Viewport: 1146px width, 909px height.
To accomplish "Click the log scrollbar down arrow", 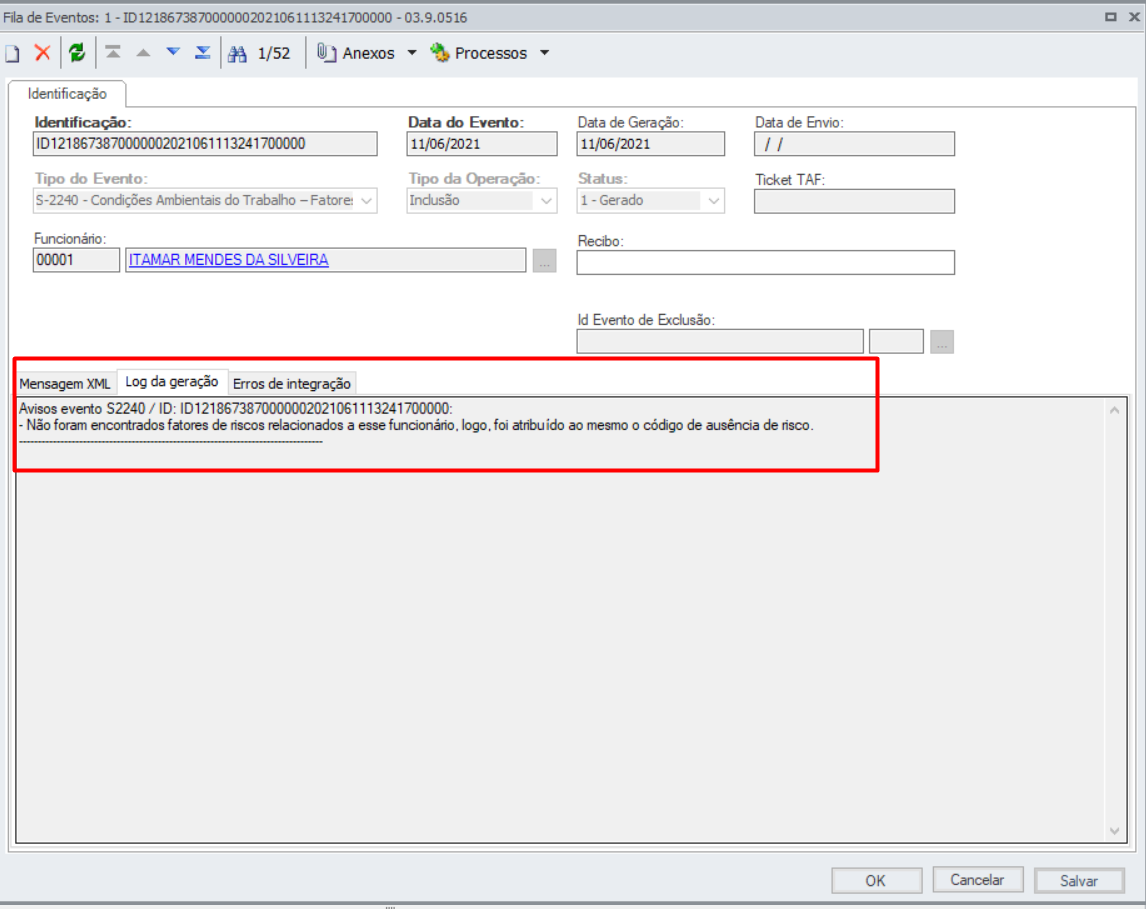I will point(1115,831).
